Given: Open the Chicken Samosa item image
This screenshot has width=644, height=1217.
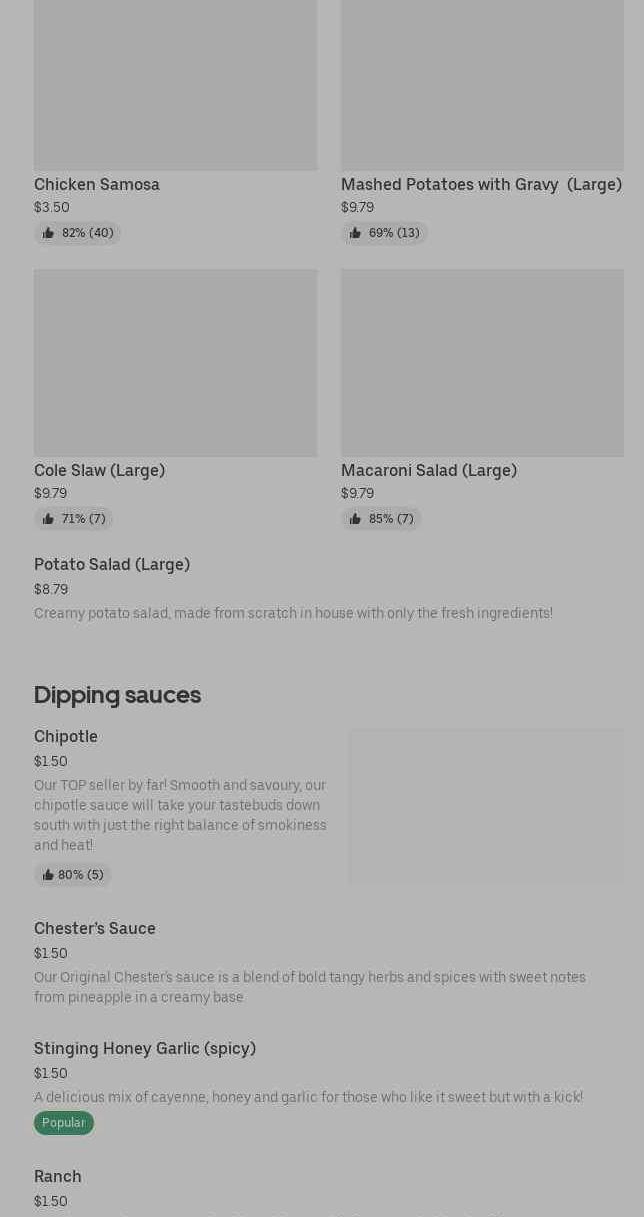Looking at the screenshot, I should coord(175,85).
